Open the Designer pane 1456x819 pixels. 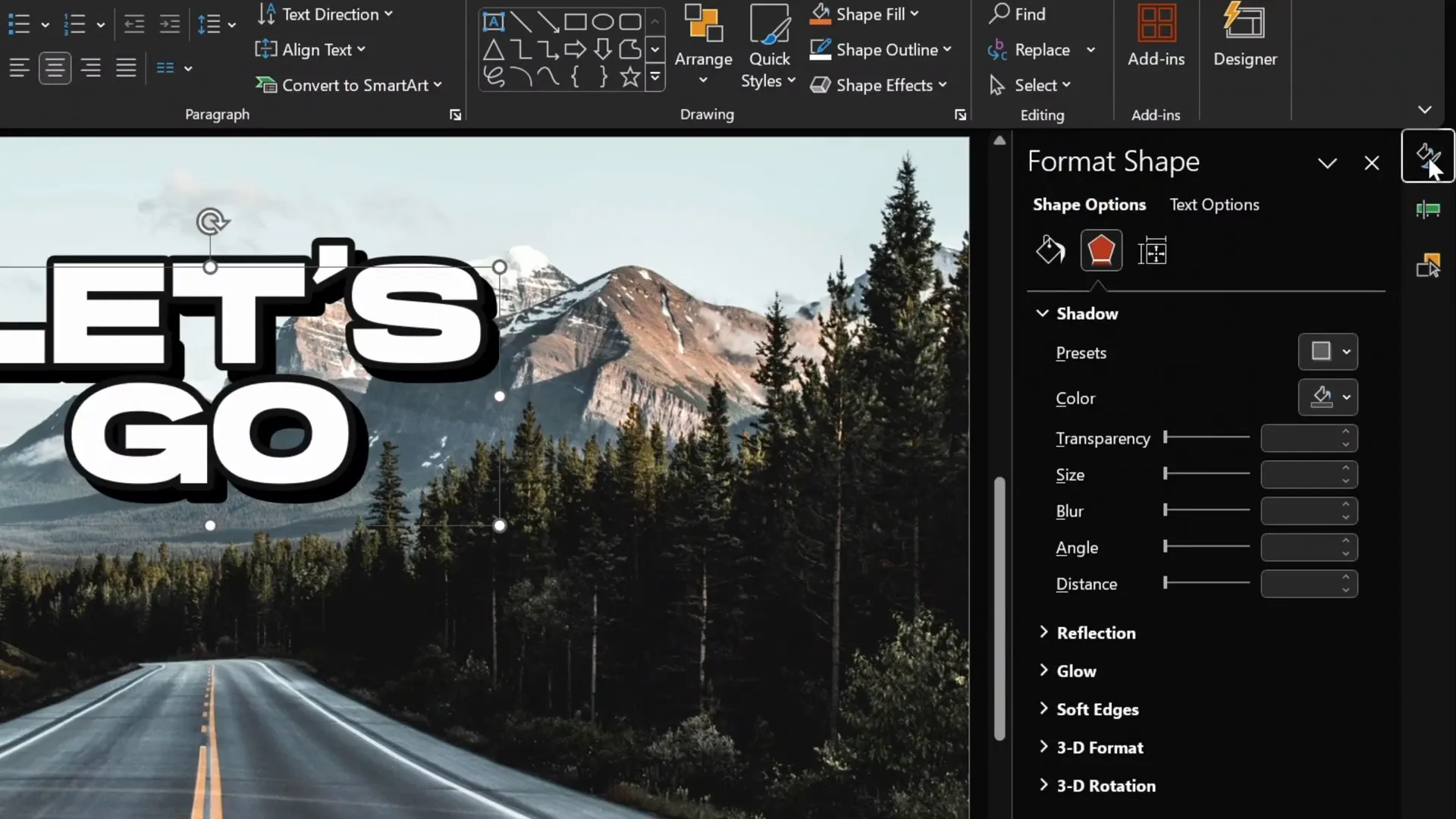point(1244,36)
